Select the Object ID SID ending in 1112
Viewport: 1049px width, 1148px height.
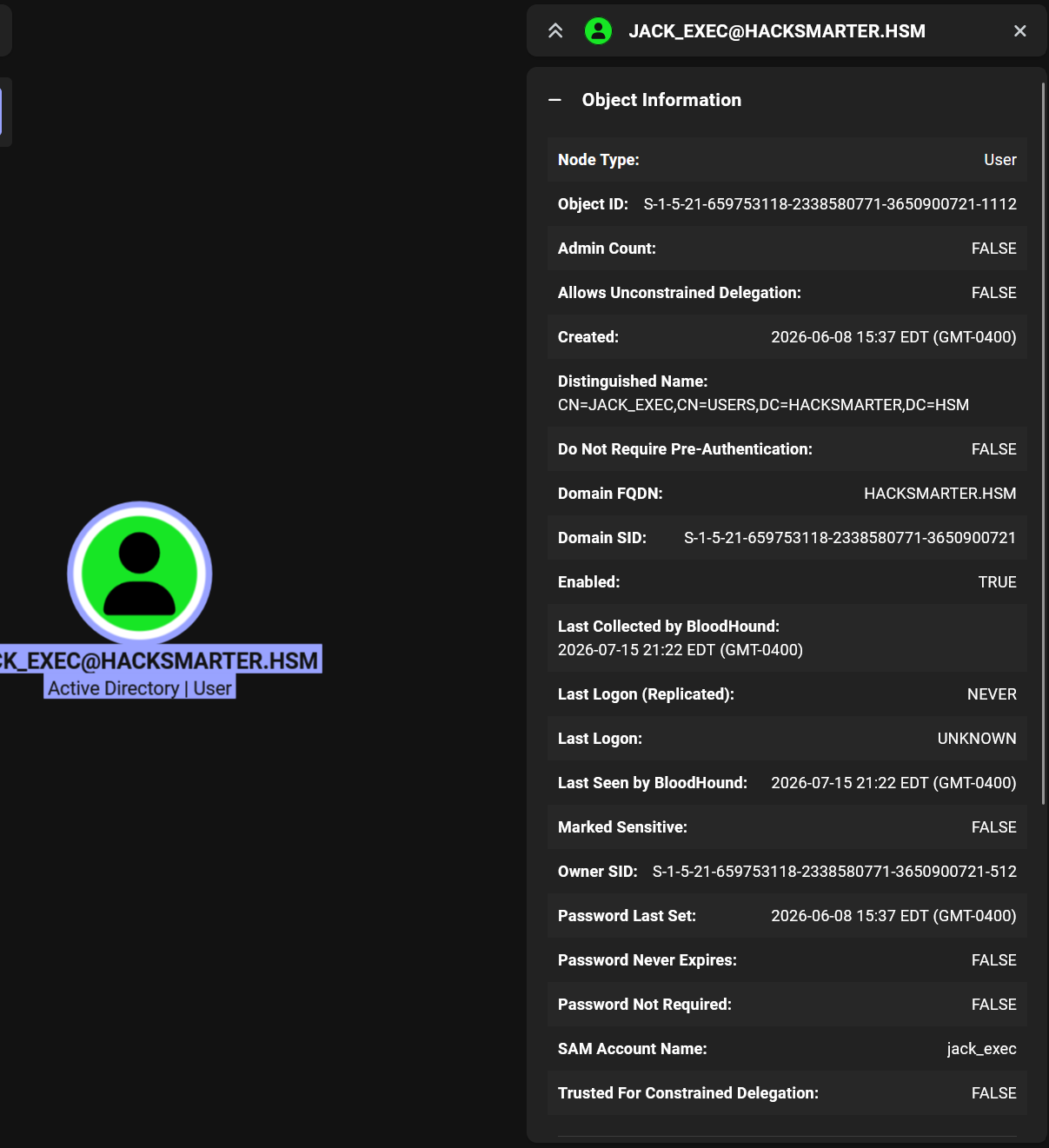830,204
